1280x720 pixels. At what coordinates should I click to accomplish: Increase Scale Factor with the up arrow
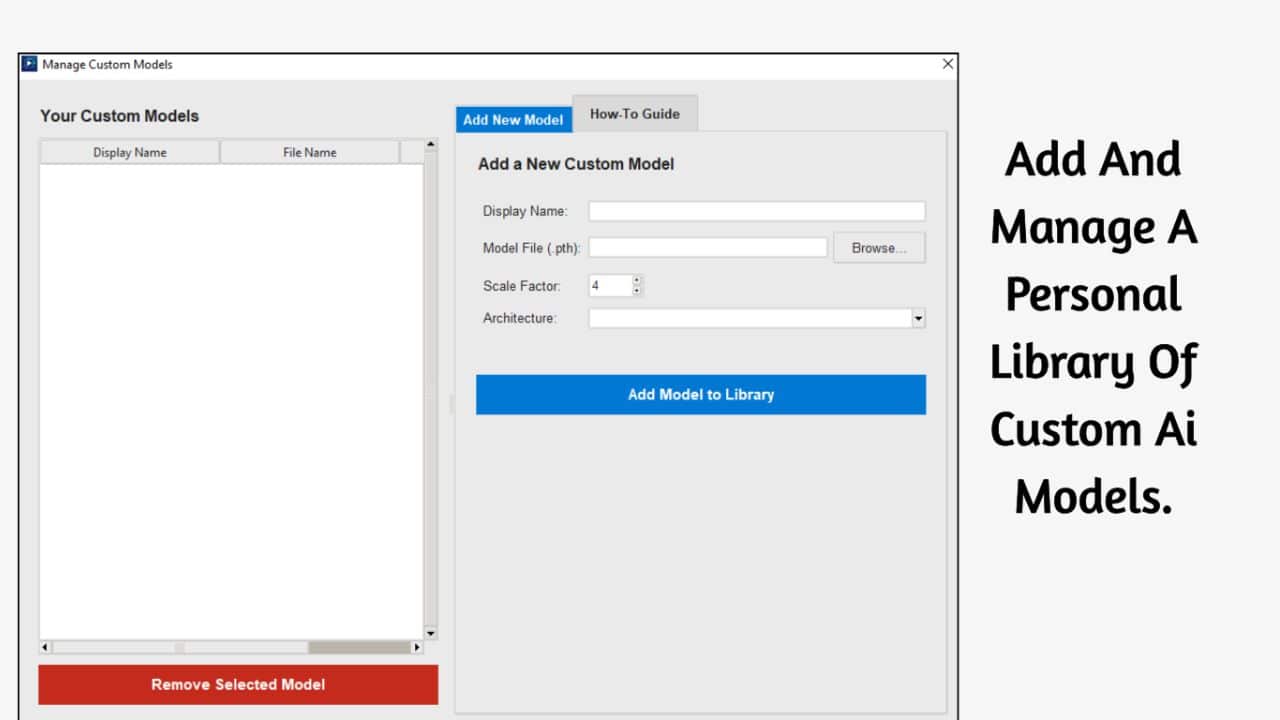point(637,280)
